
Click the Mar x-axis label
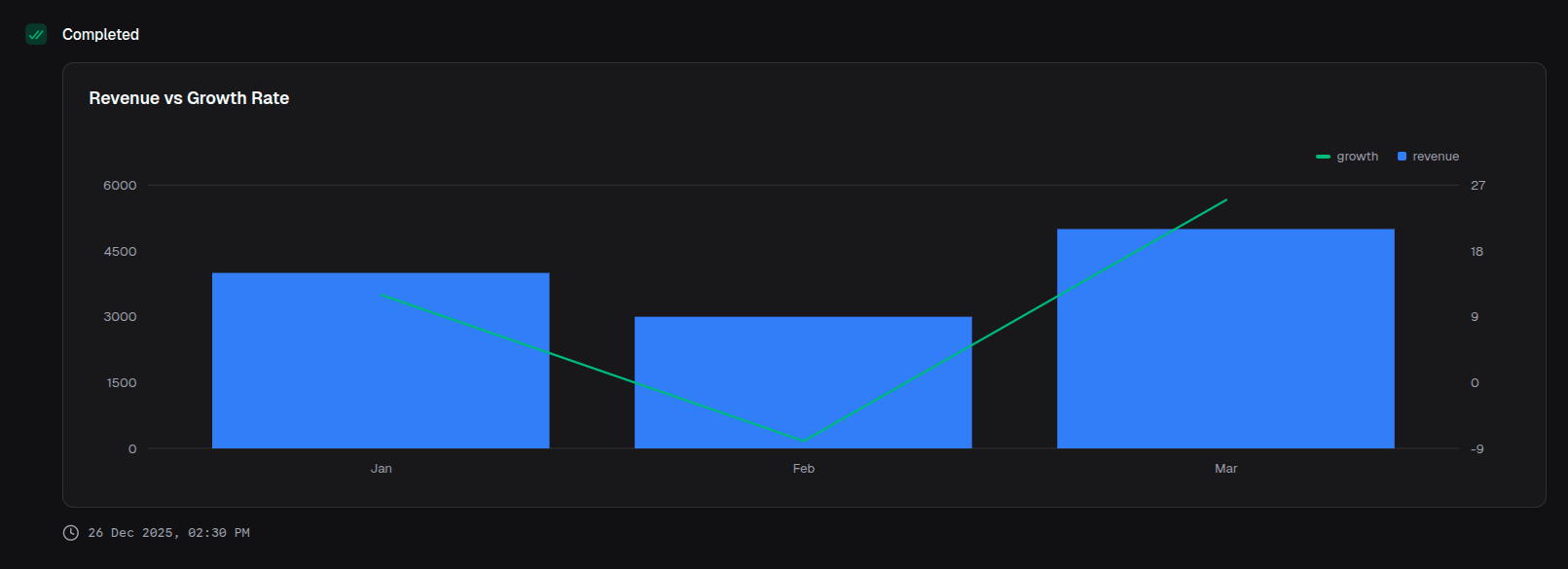coord(1225,469)
